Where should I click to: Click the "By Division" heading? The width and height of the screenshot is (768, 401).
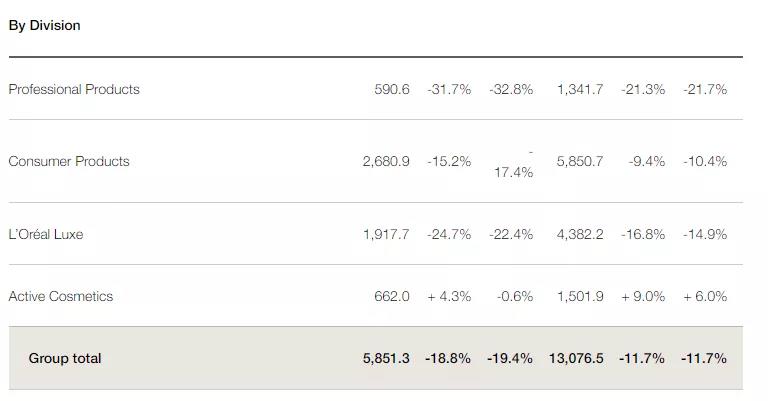click(x=44, y=25)
